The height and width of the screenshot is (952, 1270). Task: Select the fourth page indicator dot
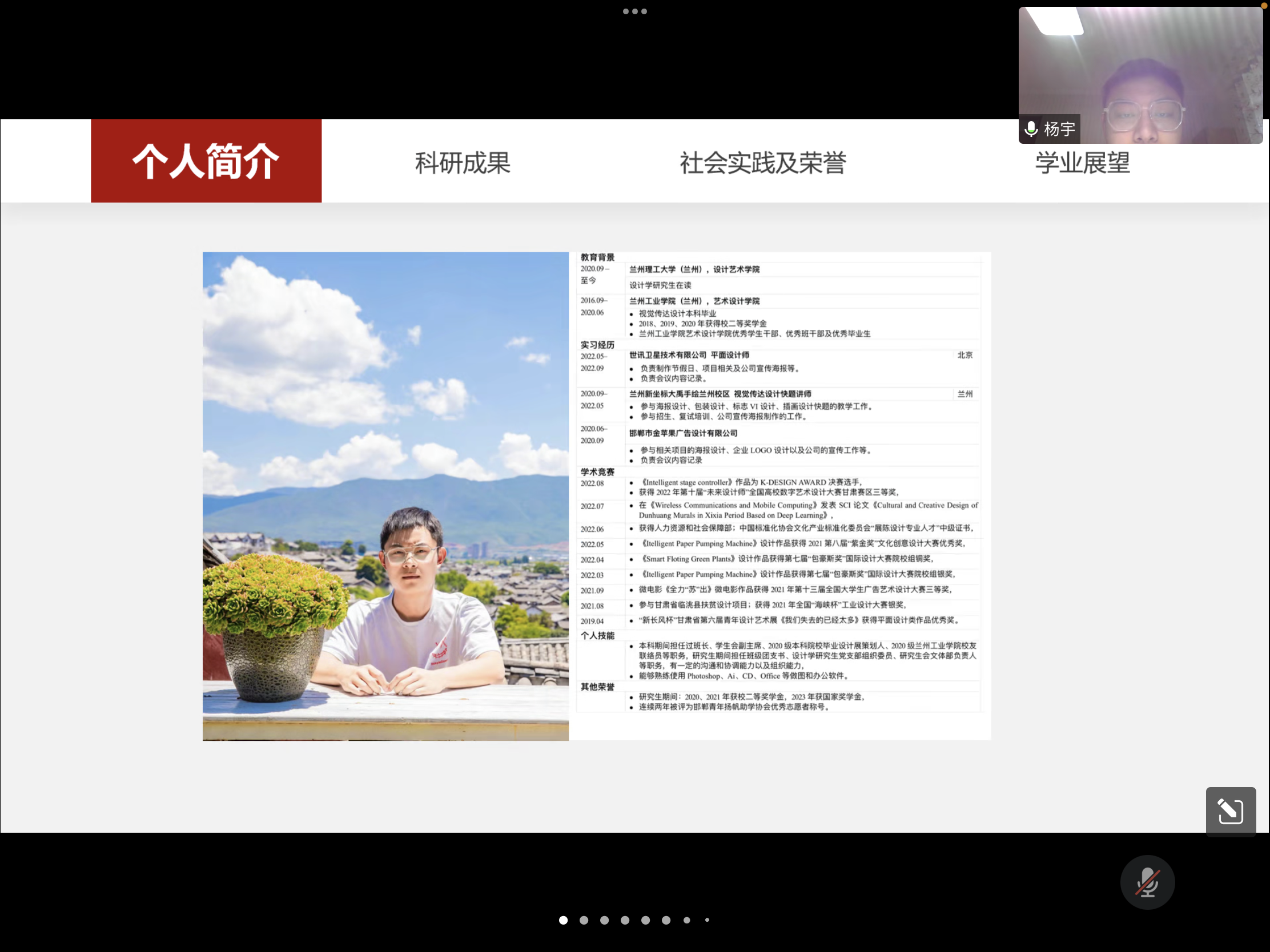(625, 920)
